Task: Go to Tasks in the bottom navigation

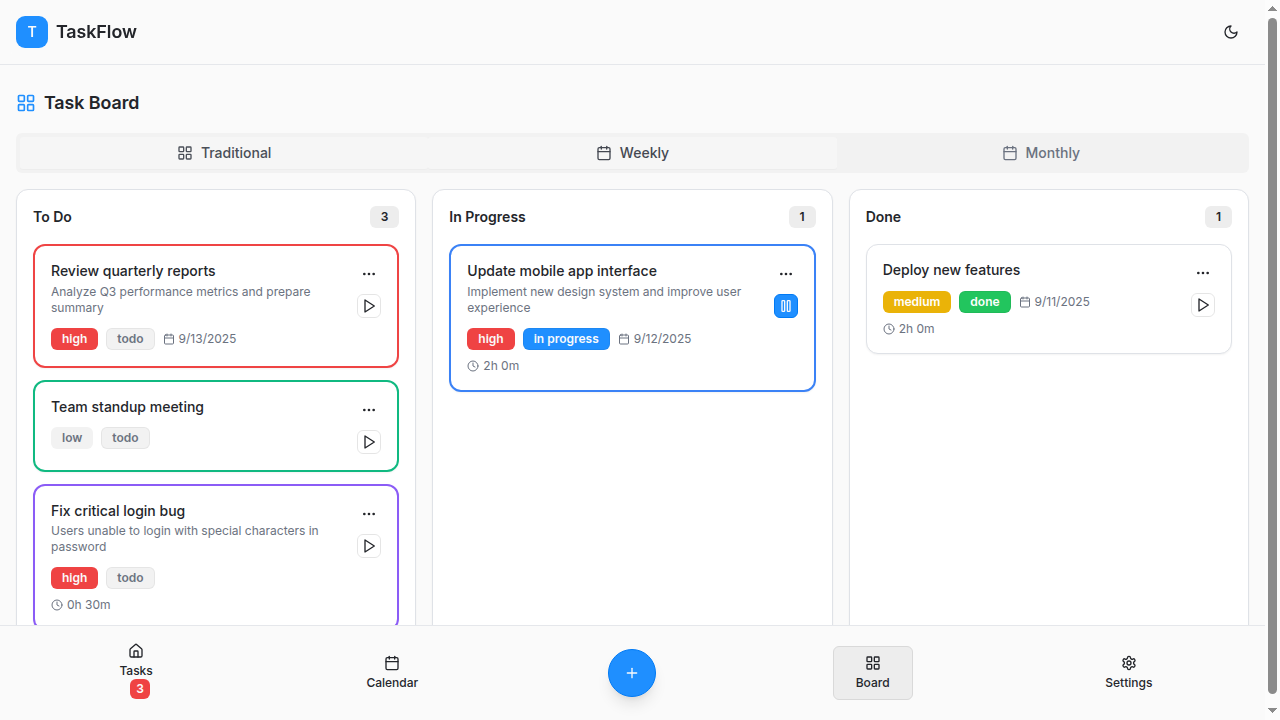Action: (136, 673)
